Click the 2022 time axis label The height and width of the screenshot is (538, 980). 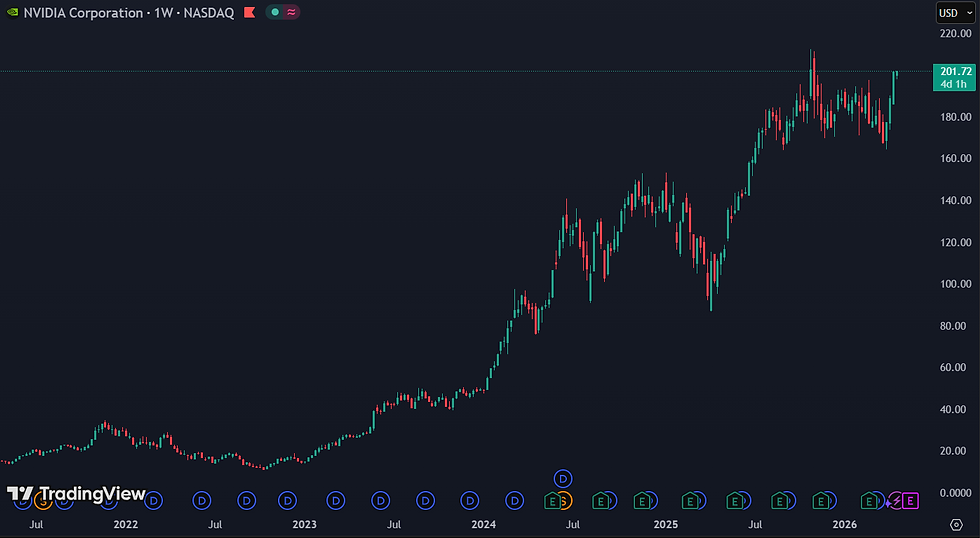(x=126, y=524)
